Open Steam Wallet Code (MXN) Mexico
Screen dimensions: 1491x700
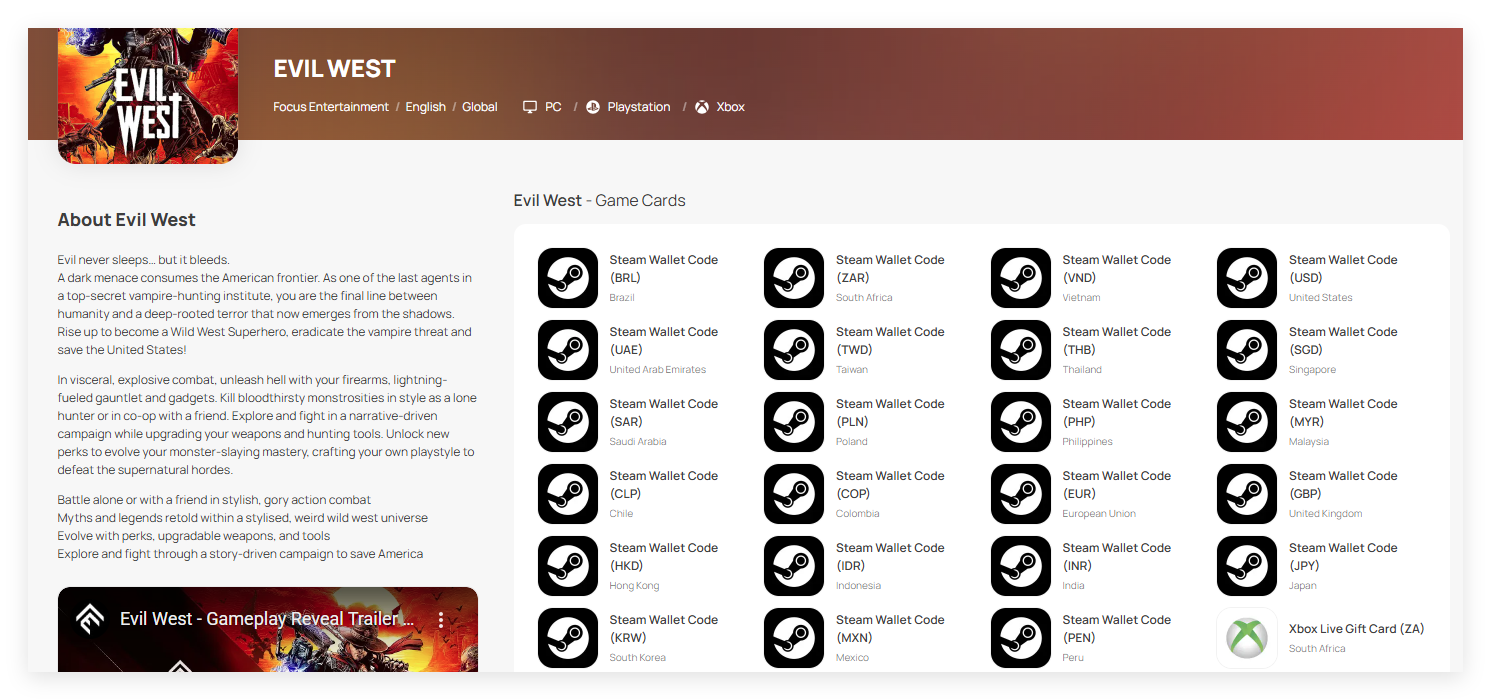tap(889, 628)
